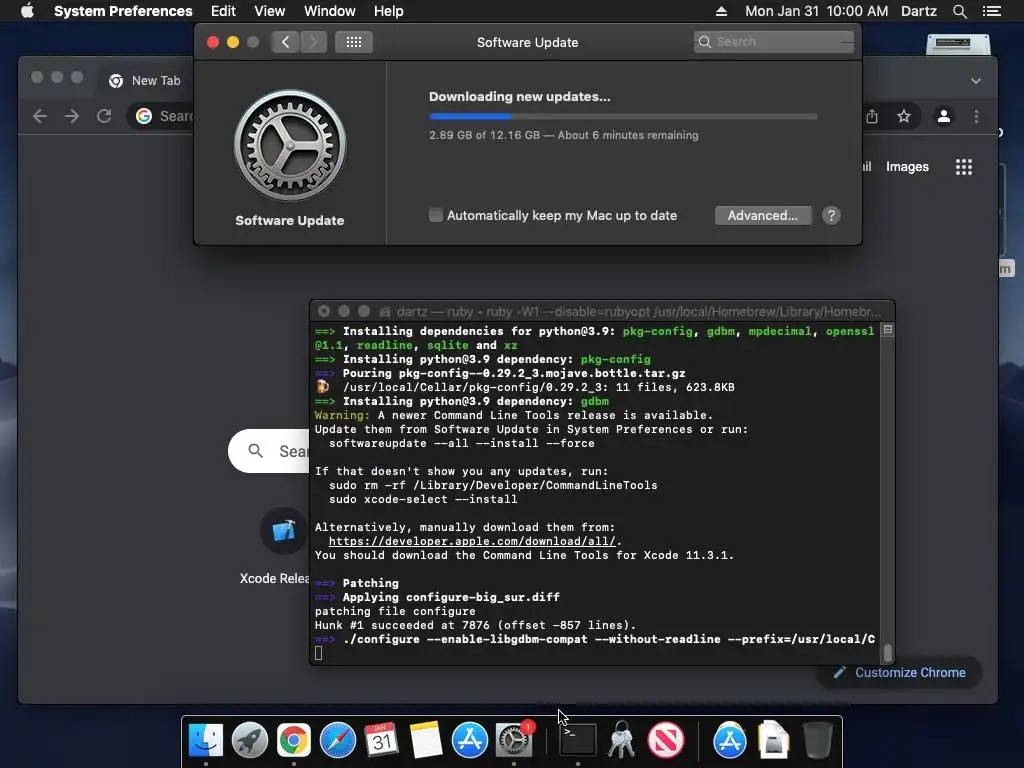Click the System Preferences search field
The height and width of the screenshot is (768, 1024).
tap(774, 42)
